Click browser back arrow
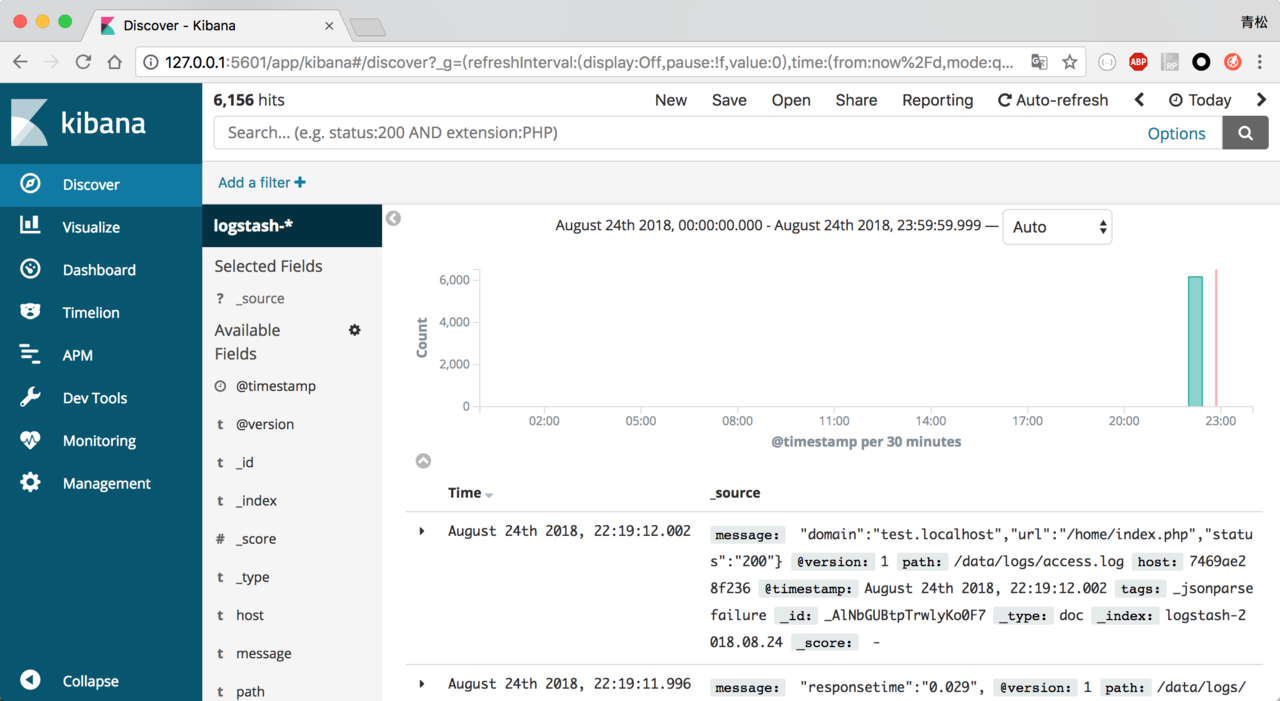The width and height of the screenshot is (1280, 701). point(20,62)
